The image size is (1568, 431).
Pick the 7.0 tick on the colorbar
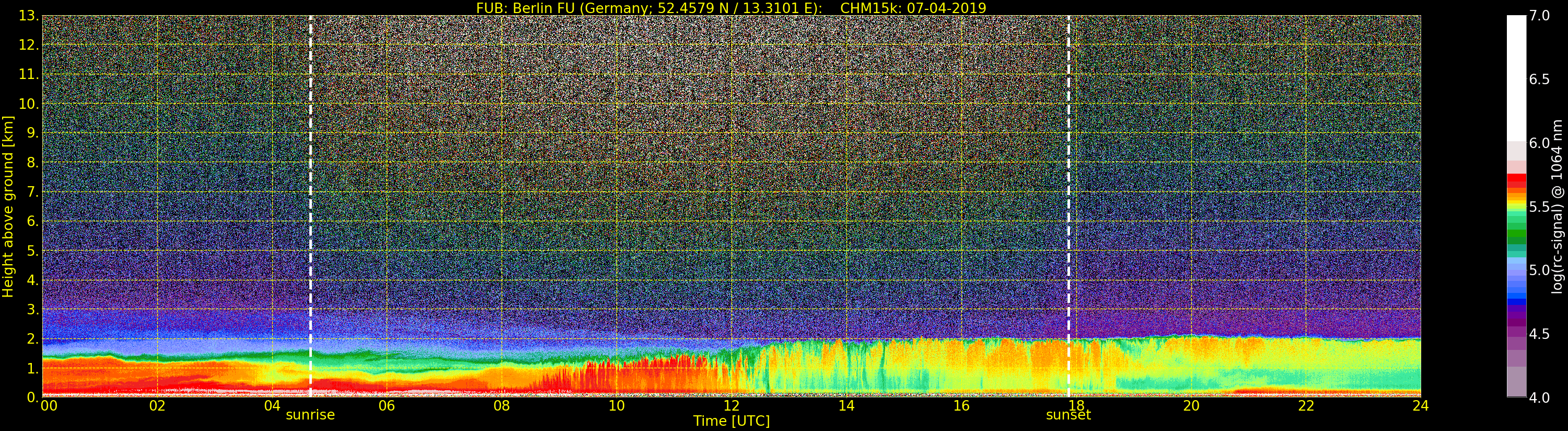tap(1539, 16)
